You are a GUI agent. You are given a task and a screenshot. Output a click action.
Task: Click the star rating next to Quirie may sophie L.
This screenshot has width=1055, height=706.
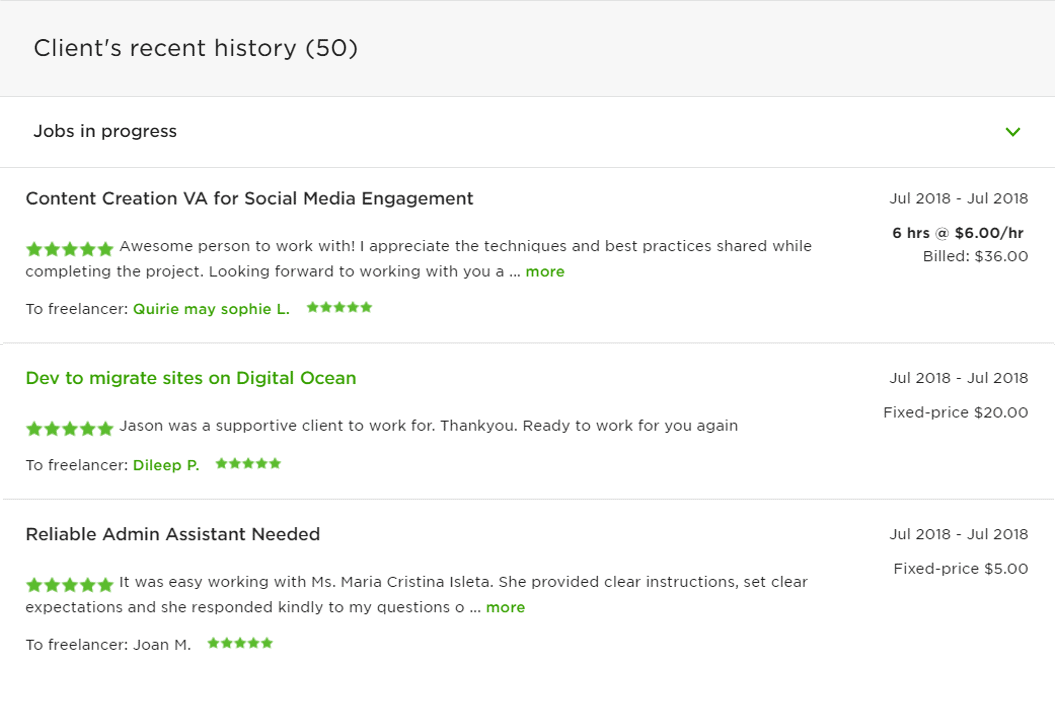point(339,308)
